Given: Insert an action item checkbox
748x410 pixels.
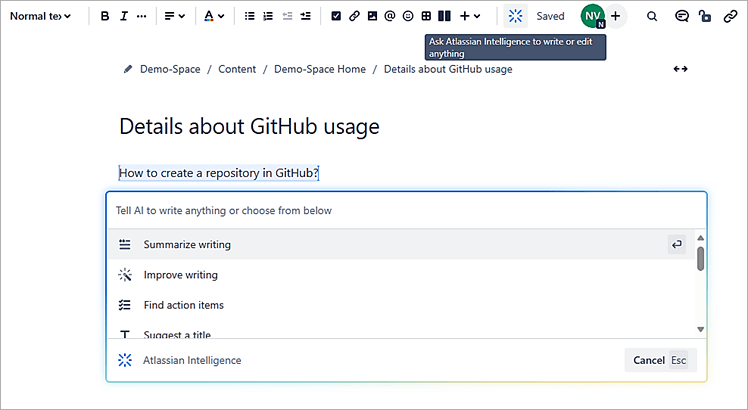Looking at the screenshot, I should tap(336, 16).
